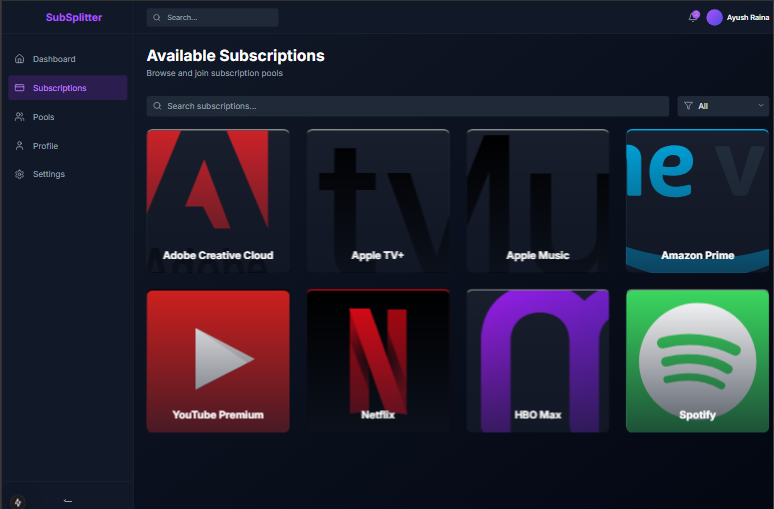
Task: Click 'Browse and join subscription pools' text
Action: [x=215, y=73]
